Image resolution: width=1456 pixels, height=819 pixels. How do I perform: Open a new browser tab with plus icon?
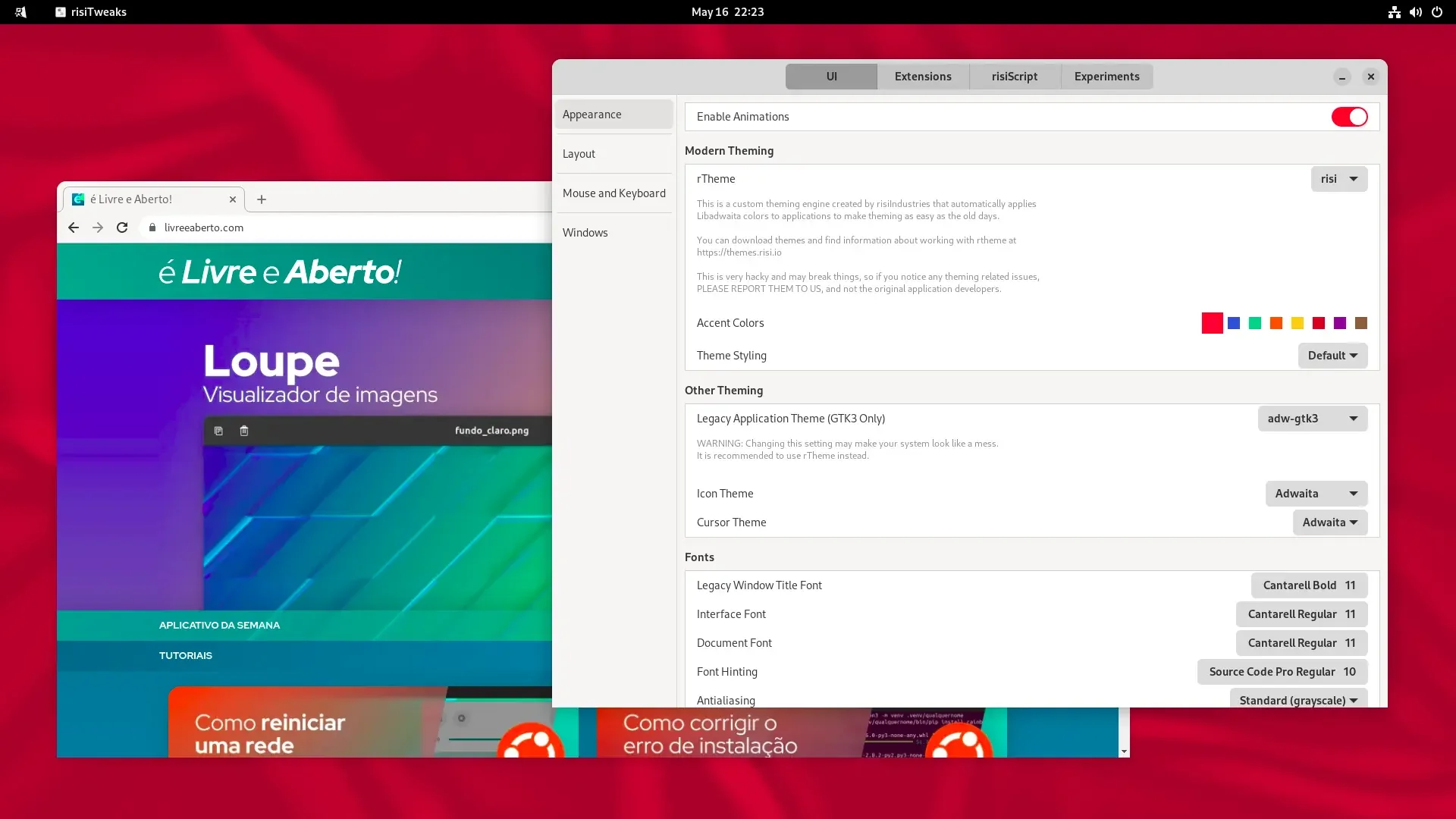[262, 199]
